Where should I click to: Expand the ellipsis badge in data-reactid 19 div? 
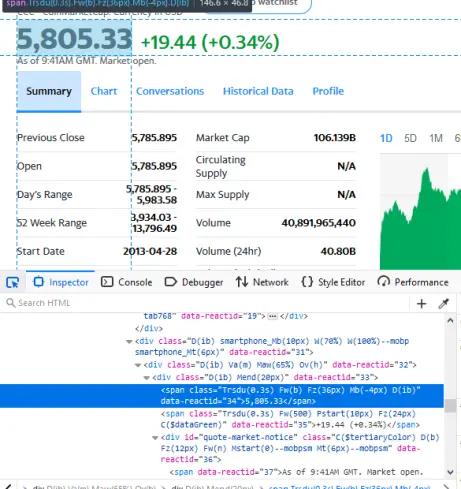tap(272, 316)
